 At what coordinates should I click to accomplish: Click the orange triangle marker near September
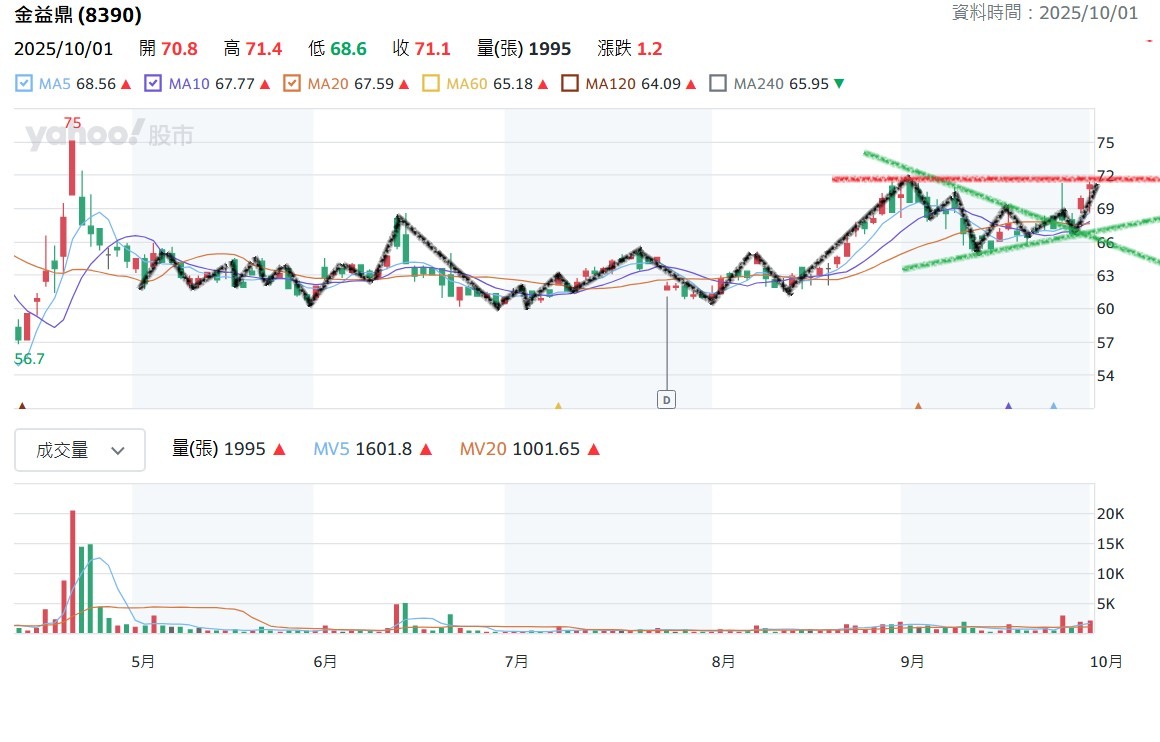point(918,406)
